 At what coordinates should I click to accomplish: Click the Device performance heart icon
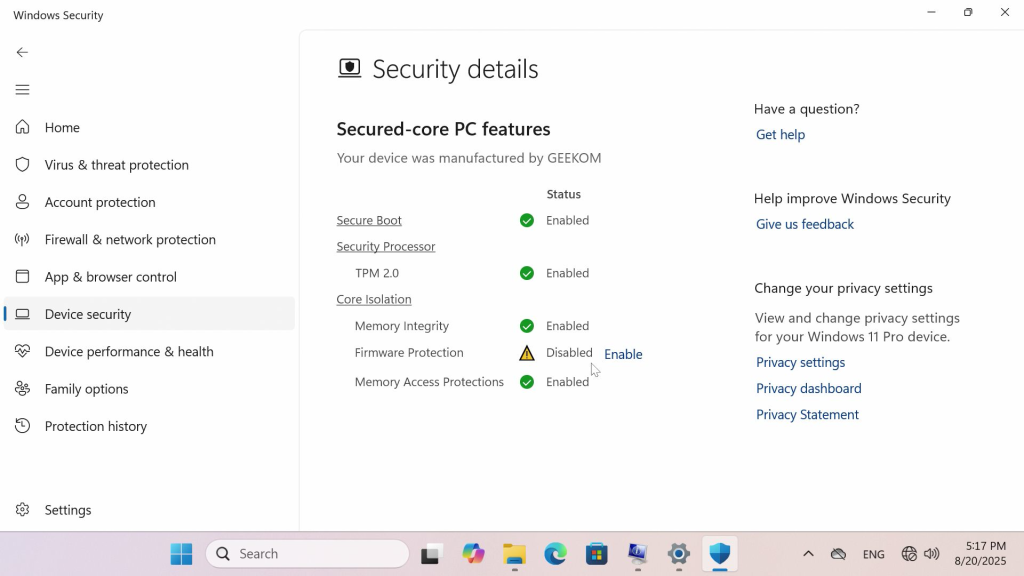(x=22, y=351)
